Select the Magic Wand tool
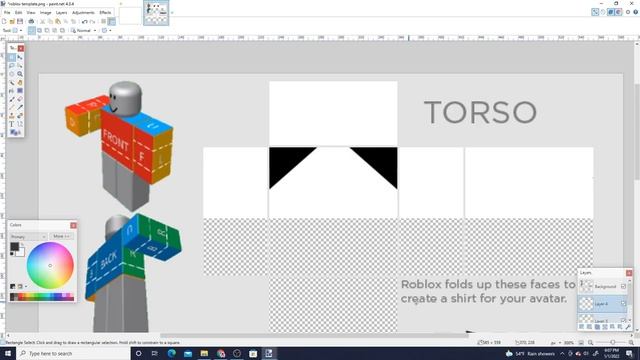 (12, 82)
